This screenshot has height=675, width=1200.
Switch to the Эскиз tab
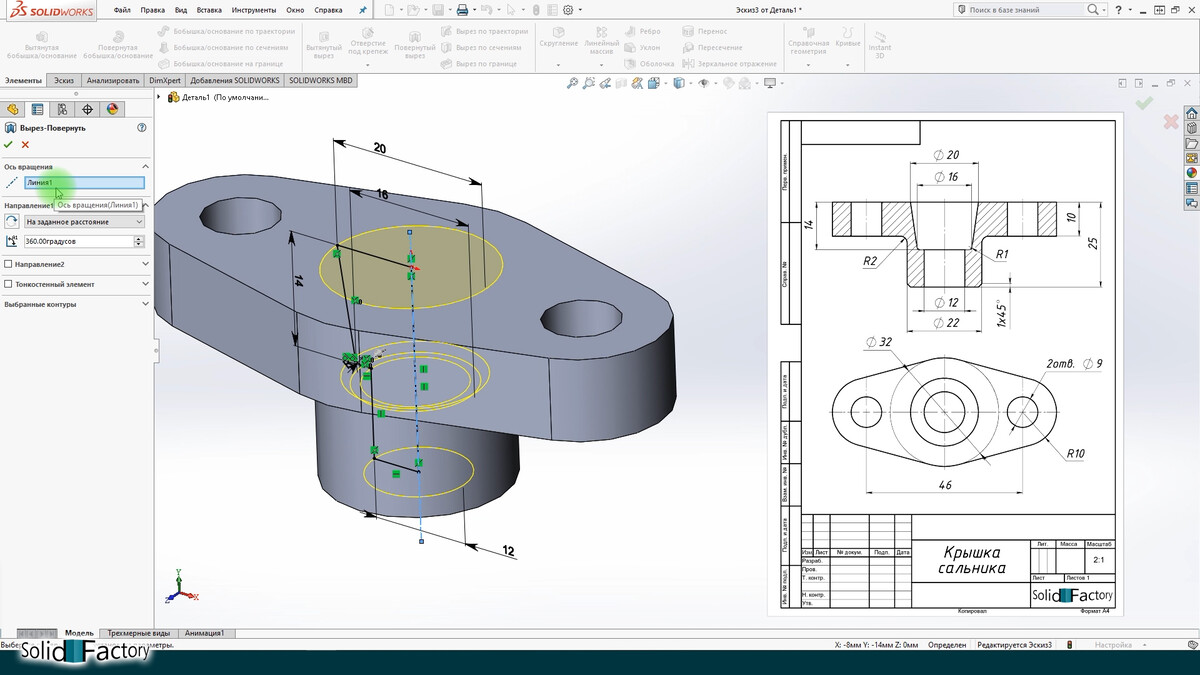coord(64,80)
